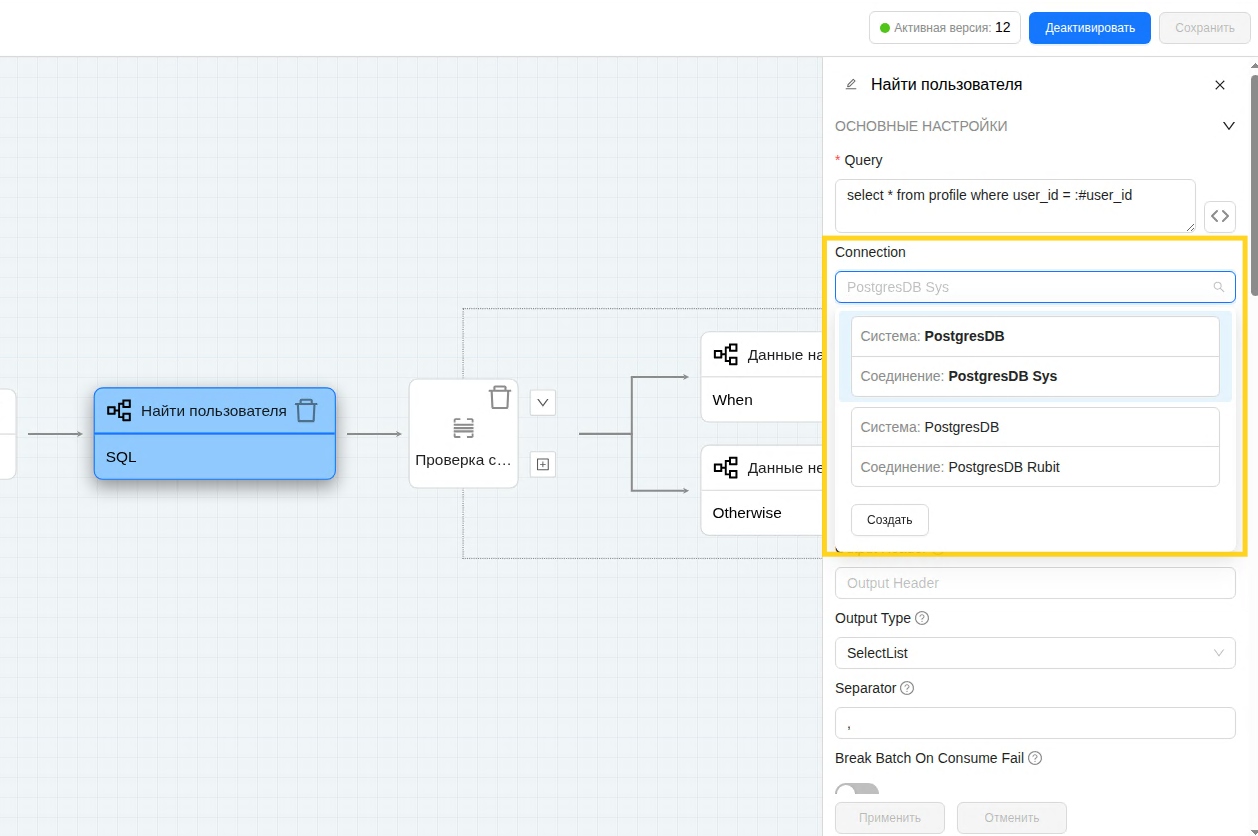Open the Output Type SelectList dropdown
The width and height of the screenshot is (1258, 836).
[1034, 653]
